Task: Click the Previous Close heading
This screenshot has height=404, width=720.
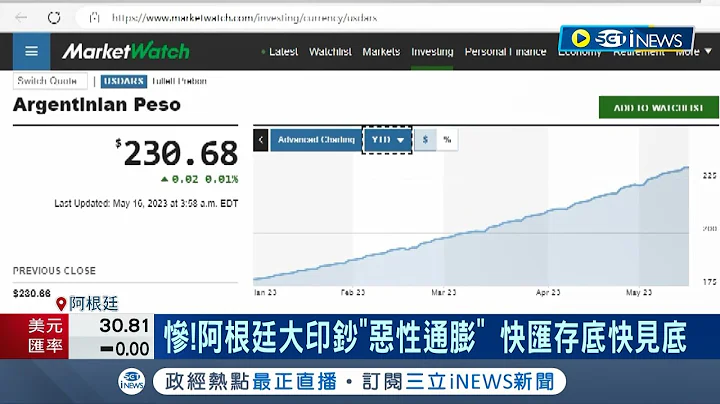Action: [54, 271]
